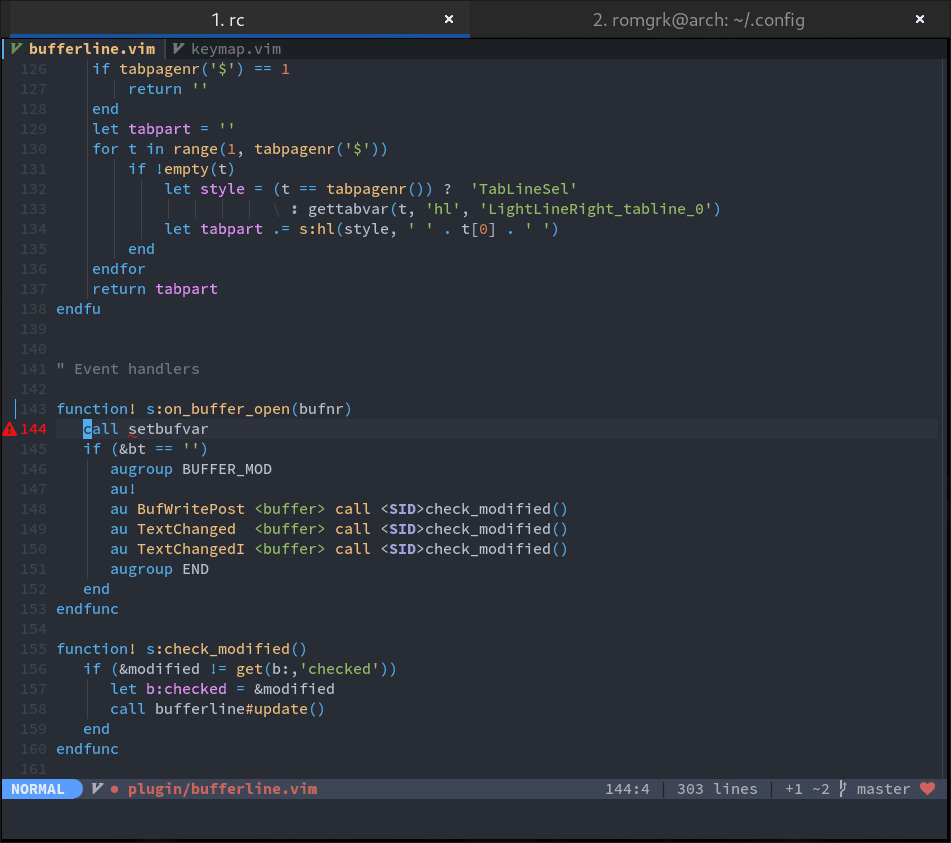Click the 'master' branch name

point(883,789)
